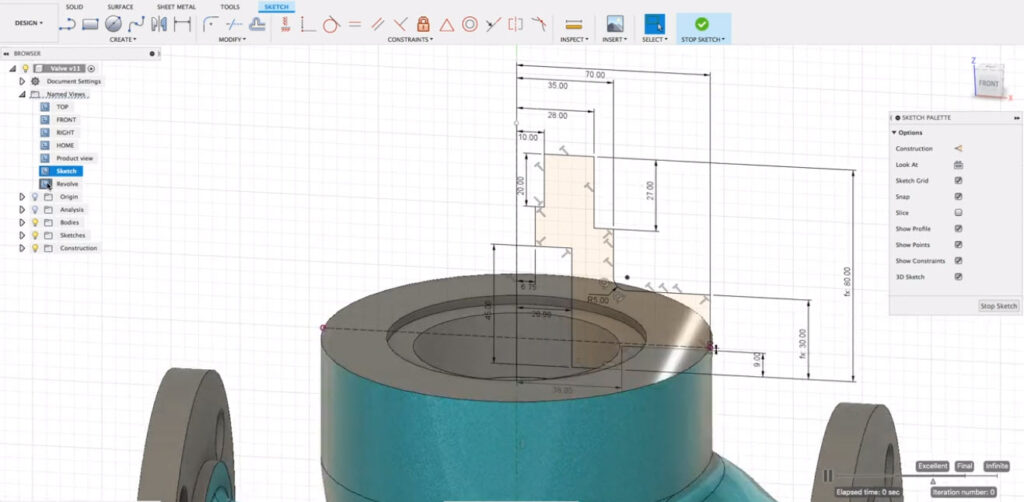Apply the Equal constraint
1024x502 pixels.
pos(355,25)
